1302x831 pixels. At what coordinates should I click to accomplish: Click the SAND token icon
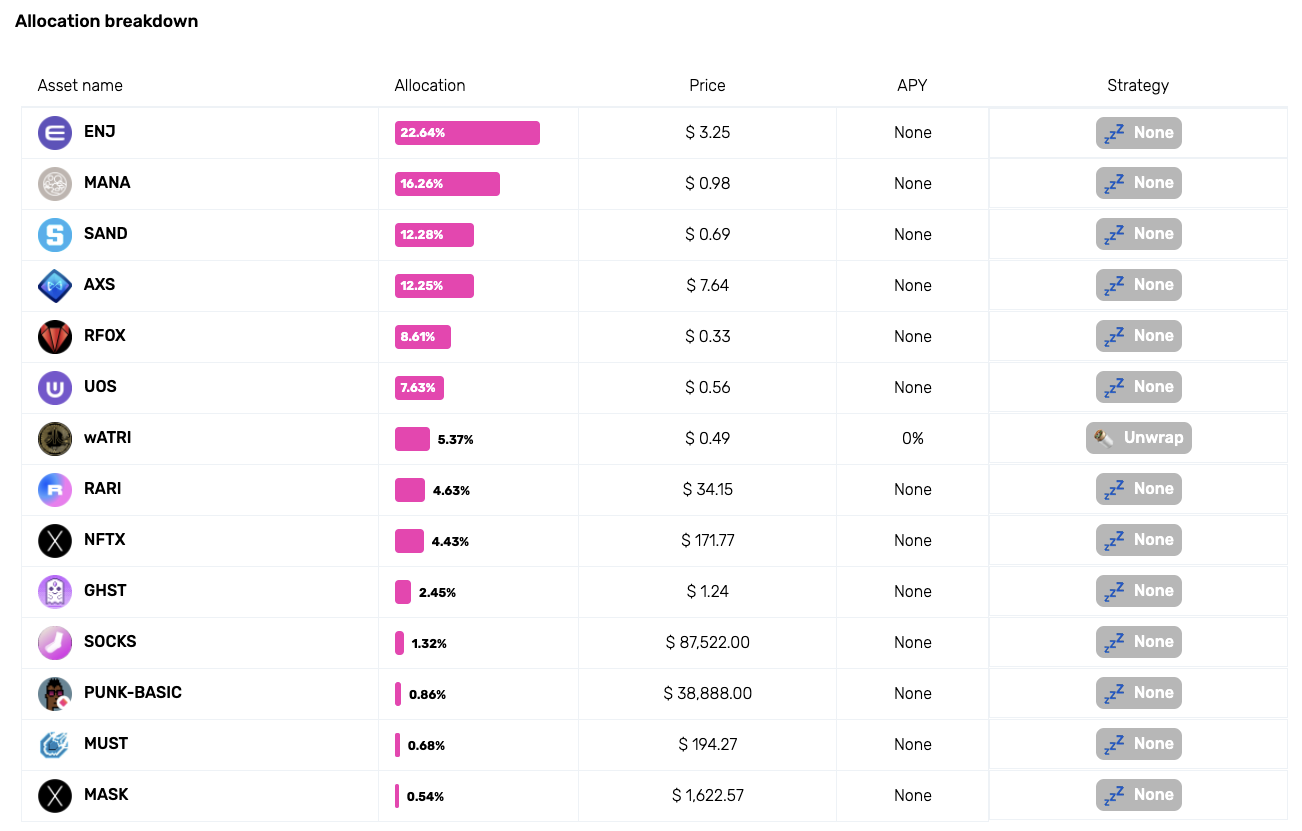[x=55, y=235]
